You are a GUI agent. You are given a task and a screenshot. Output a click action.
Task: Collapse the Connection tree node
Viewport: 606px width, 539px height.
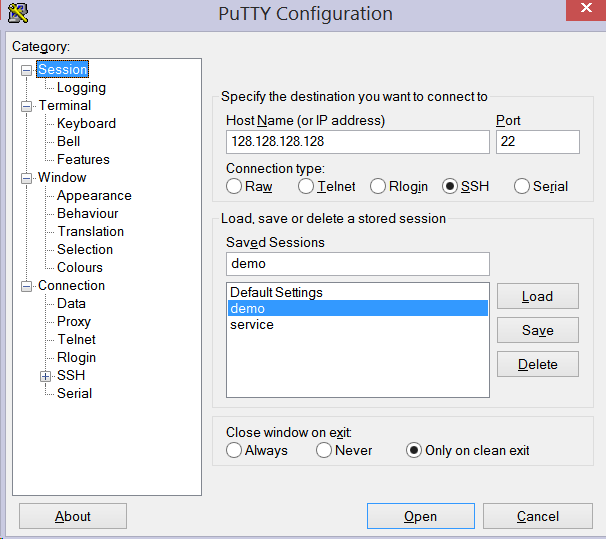point(26,286)
